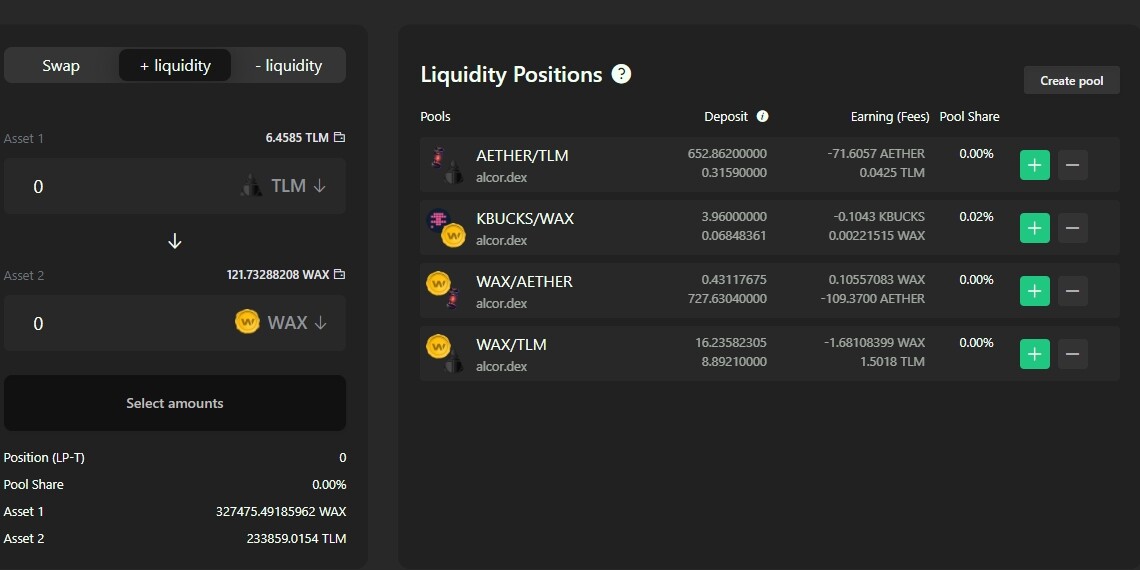Click WAX wallet balance icon above Asset 2
Viewport: 1140px width, 570px height.
click(340, 275)
